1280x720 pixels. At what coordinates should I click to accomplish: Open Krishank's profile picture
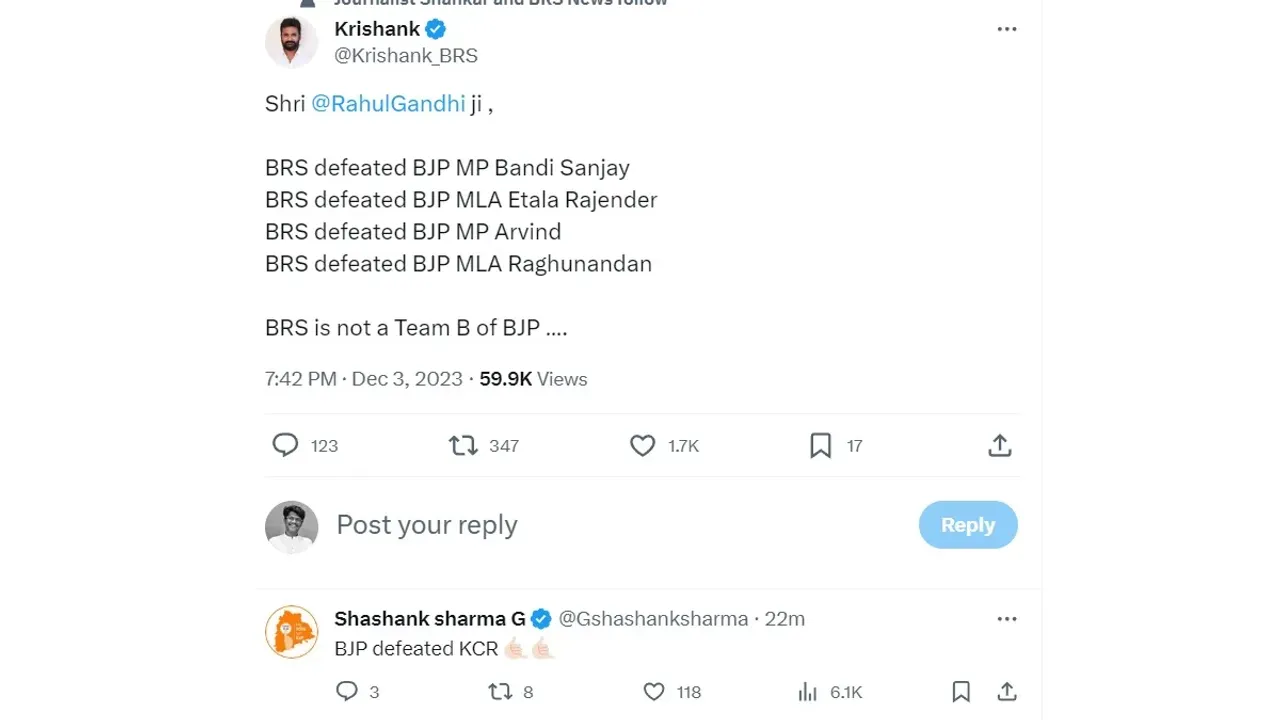(x=291, y=43)
